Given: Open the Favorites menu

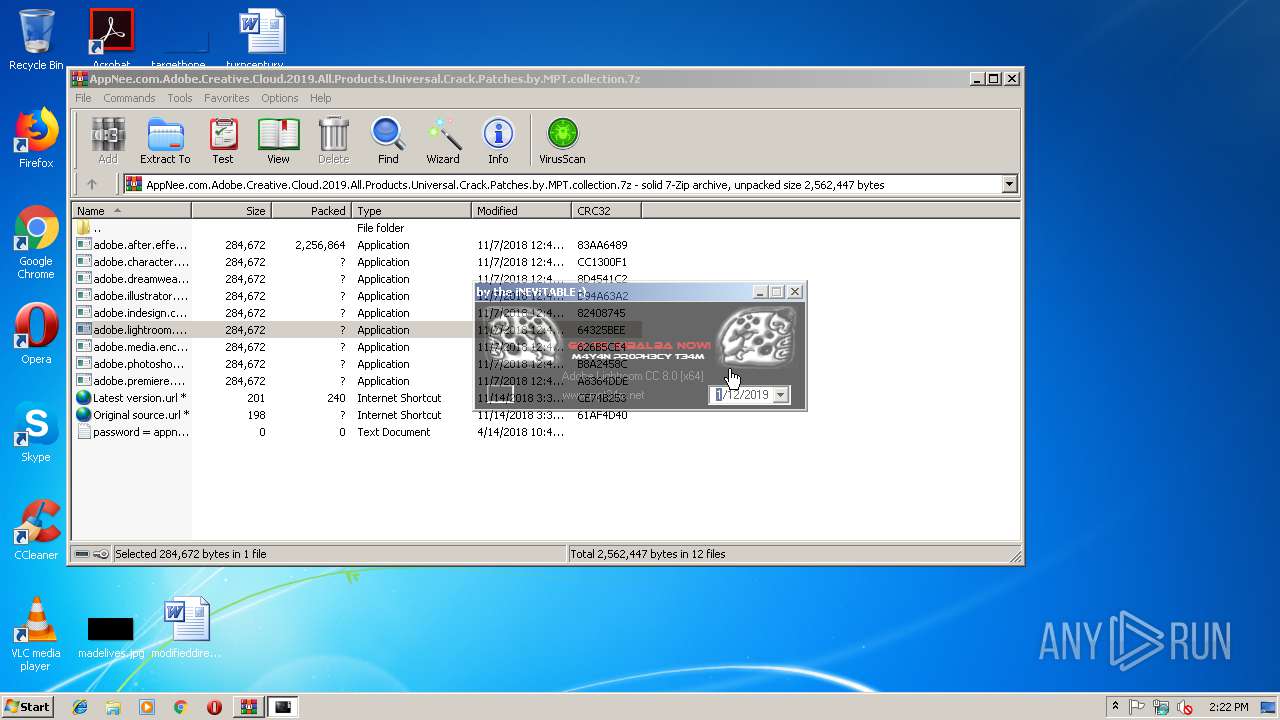Looking at the screenshot, I should point(227,98).
